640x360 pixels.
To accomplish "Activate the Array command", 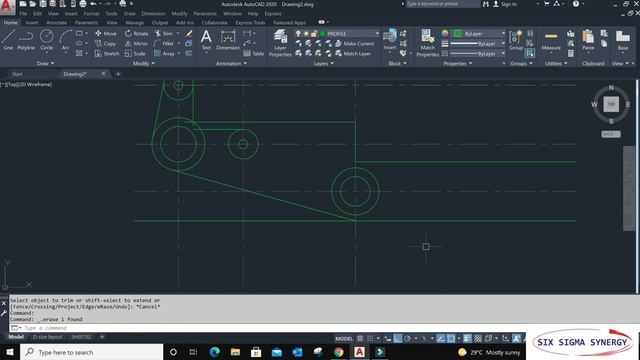I will [164, 53].
